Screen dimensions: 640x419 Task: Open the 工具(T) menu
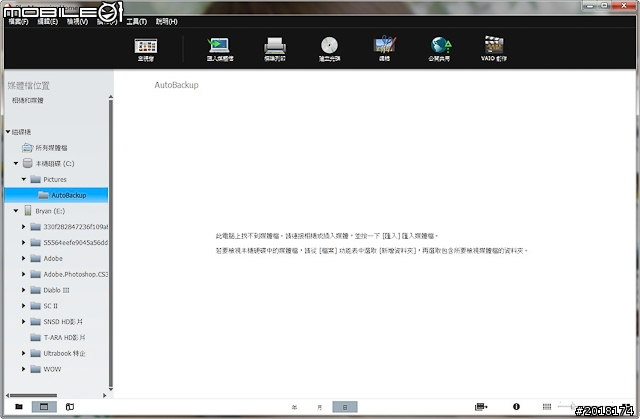[x=136, y=20]
